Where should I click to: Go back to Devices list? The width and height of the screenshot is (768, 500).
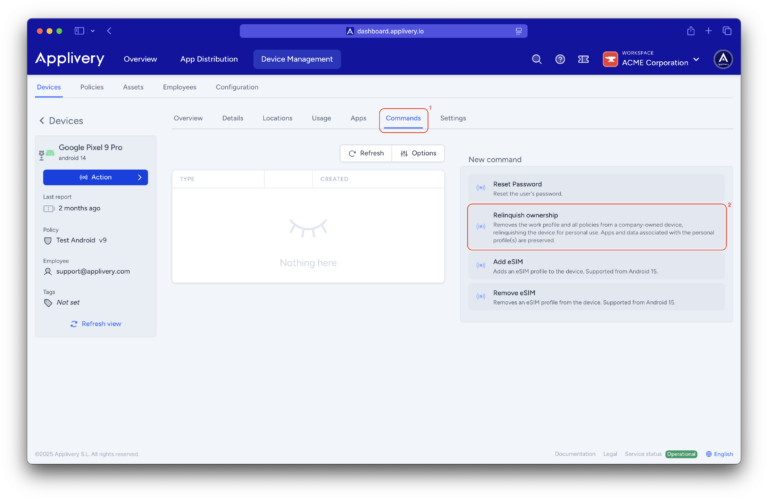coord(61,120)
